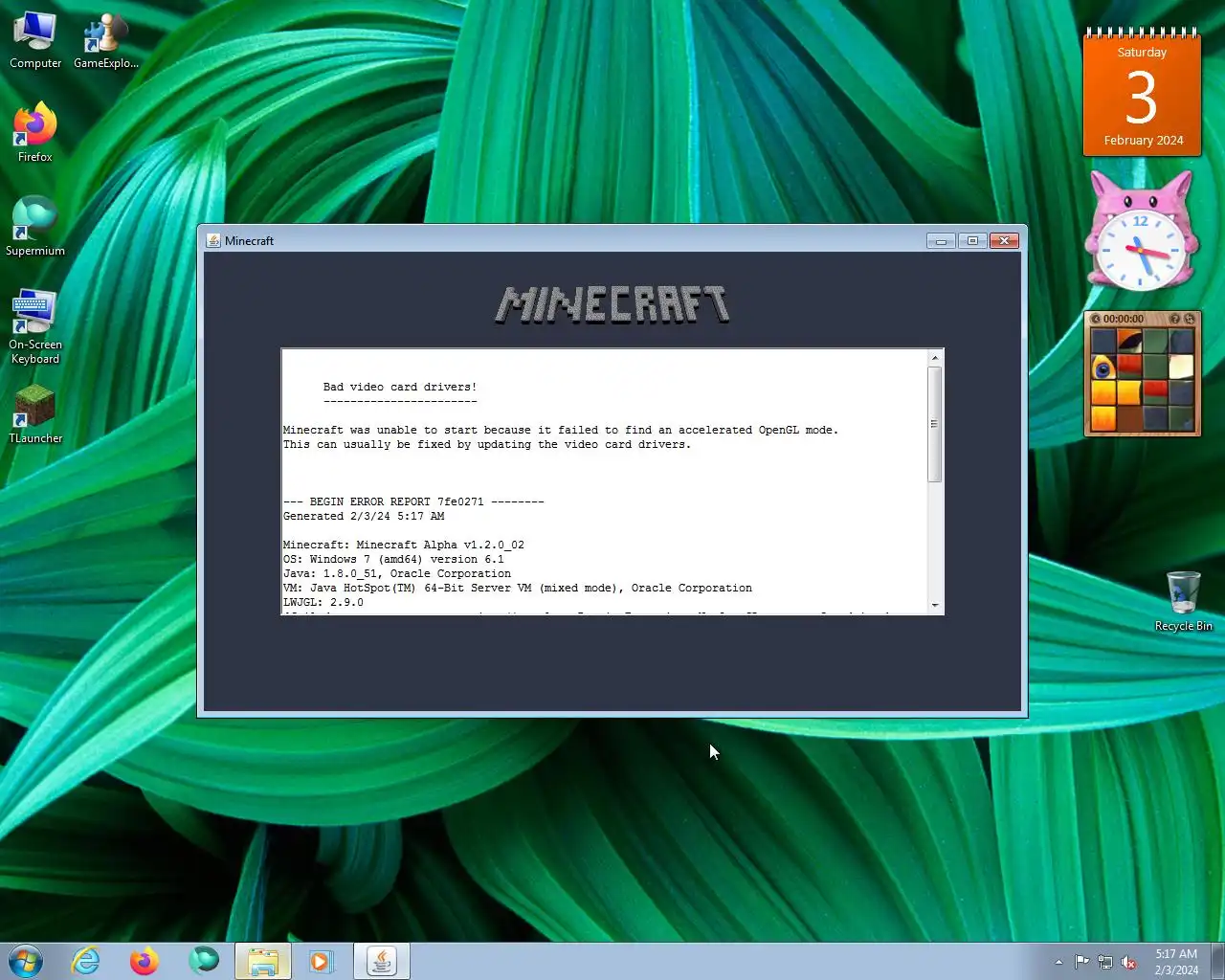The image size is (1225, 980).
Task: Click the error report scrollbar up arrow
Action: [935, 358]
